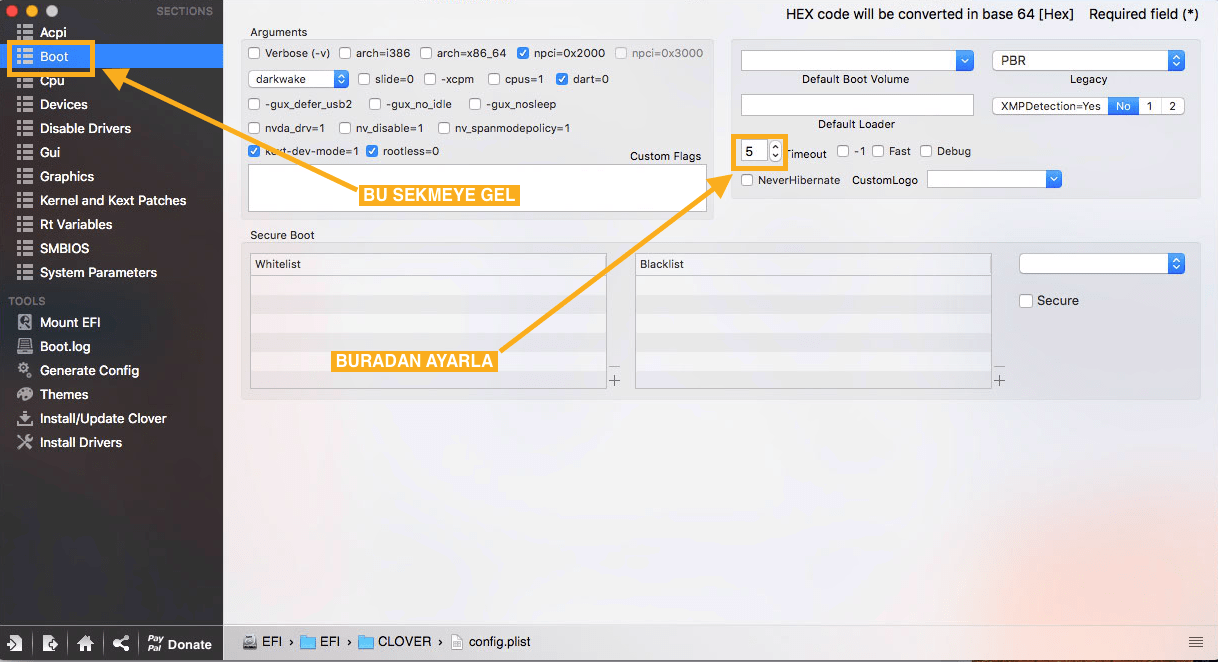Click the PayPal Donate button
The height and width of the screenshot is (662, 1218).
pos(179,644)
